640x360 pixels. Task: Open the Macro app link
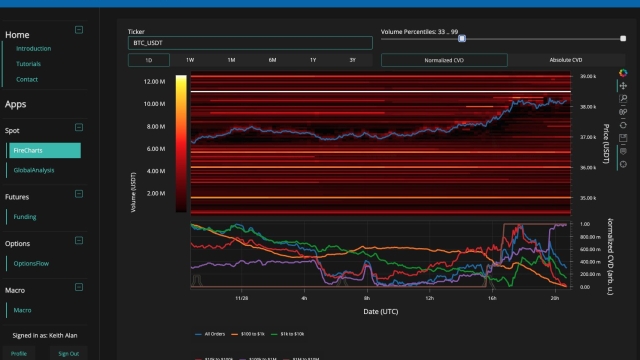pyautogui.click(x=22, y=310)
